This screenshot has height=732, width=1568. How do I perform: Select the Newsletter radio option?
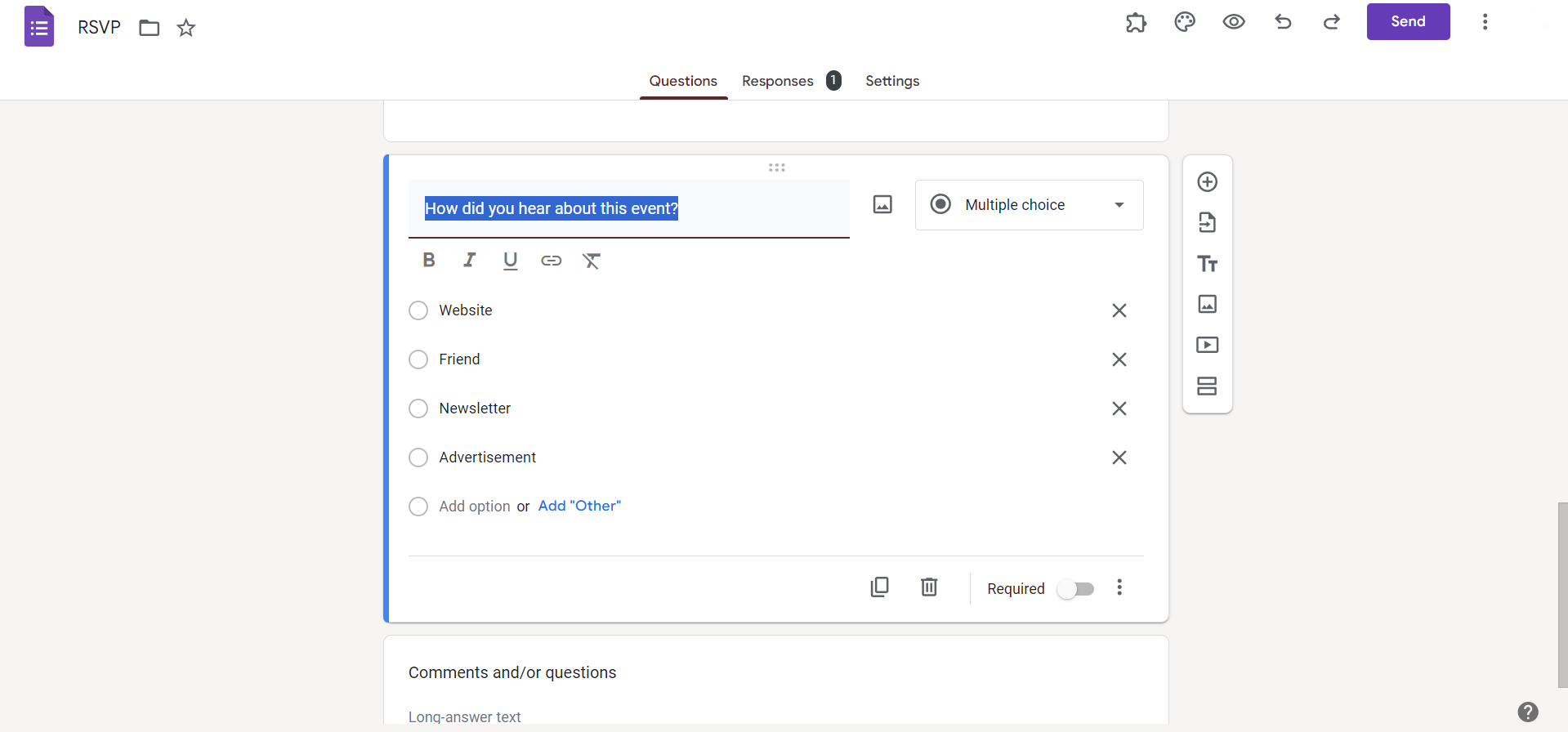(418, 408)
